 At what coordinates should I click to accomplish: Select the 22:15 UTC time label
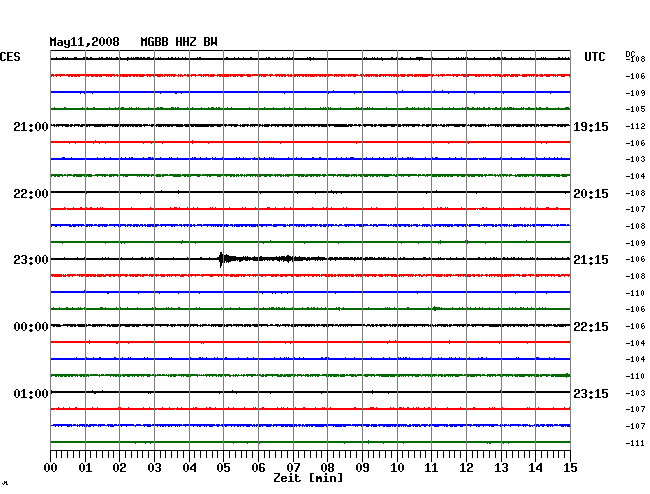pos(591,327)
